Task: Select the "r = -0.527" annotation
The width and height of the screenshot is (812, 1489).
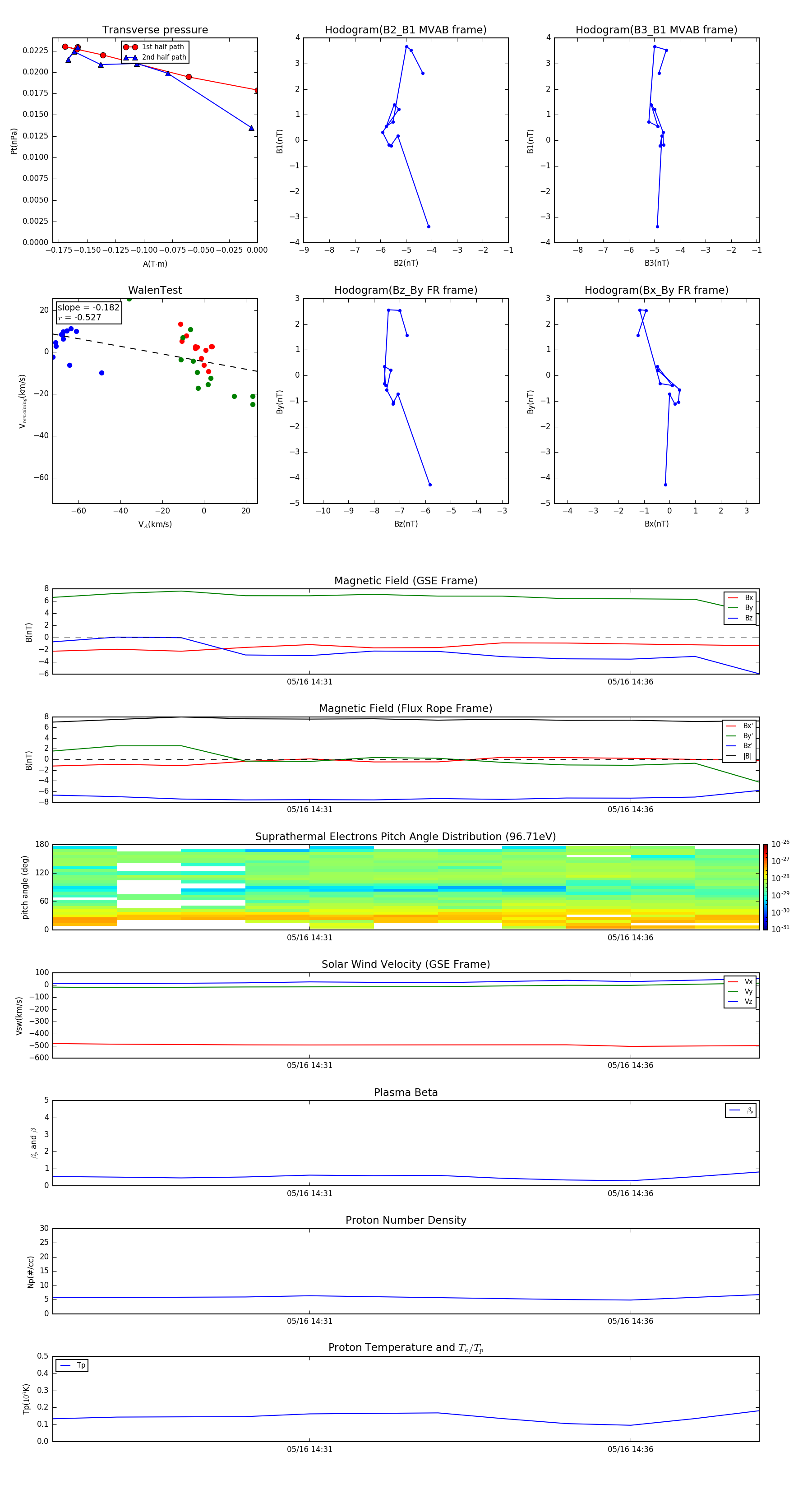Action: 80,317
